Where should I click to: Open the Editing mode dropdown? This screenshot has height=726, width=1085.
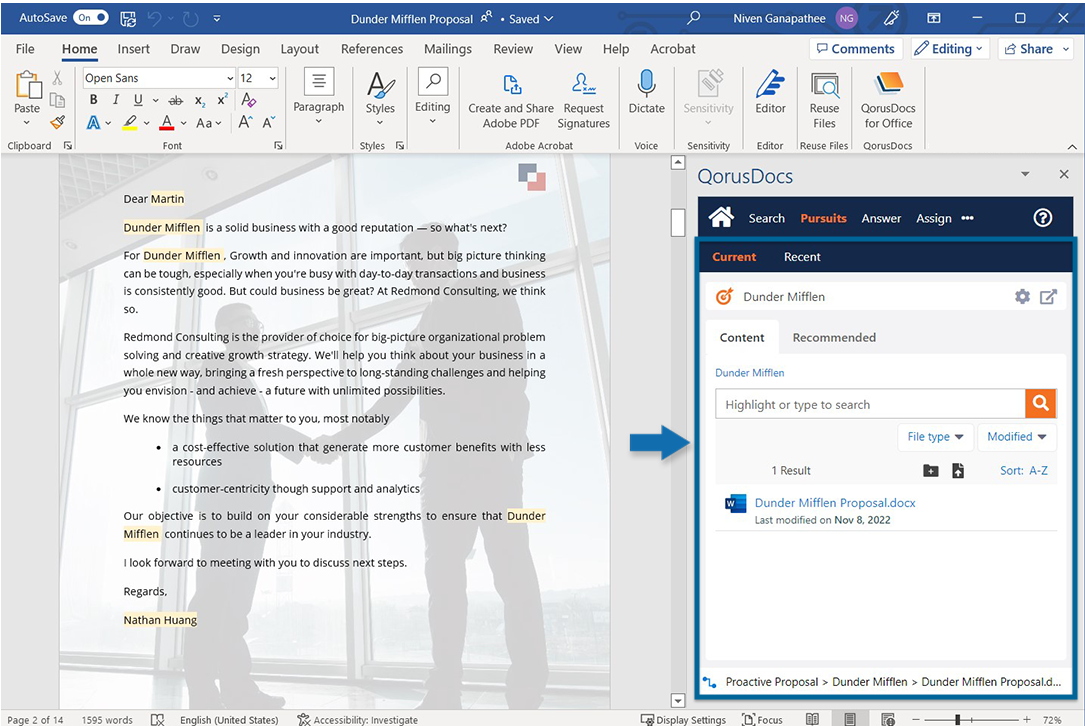949,48
